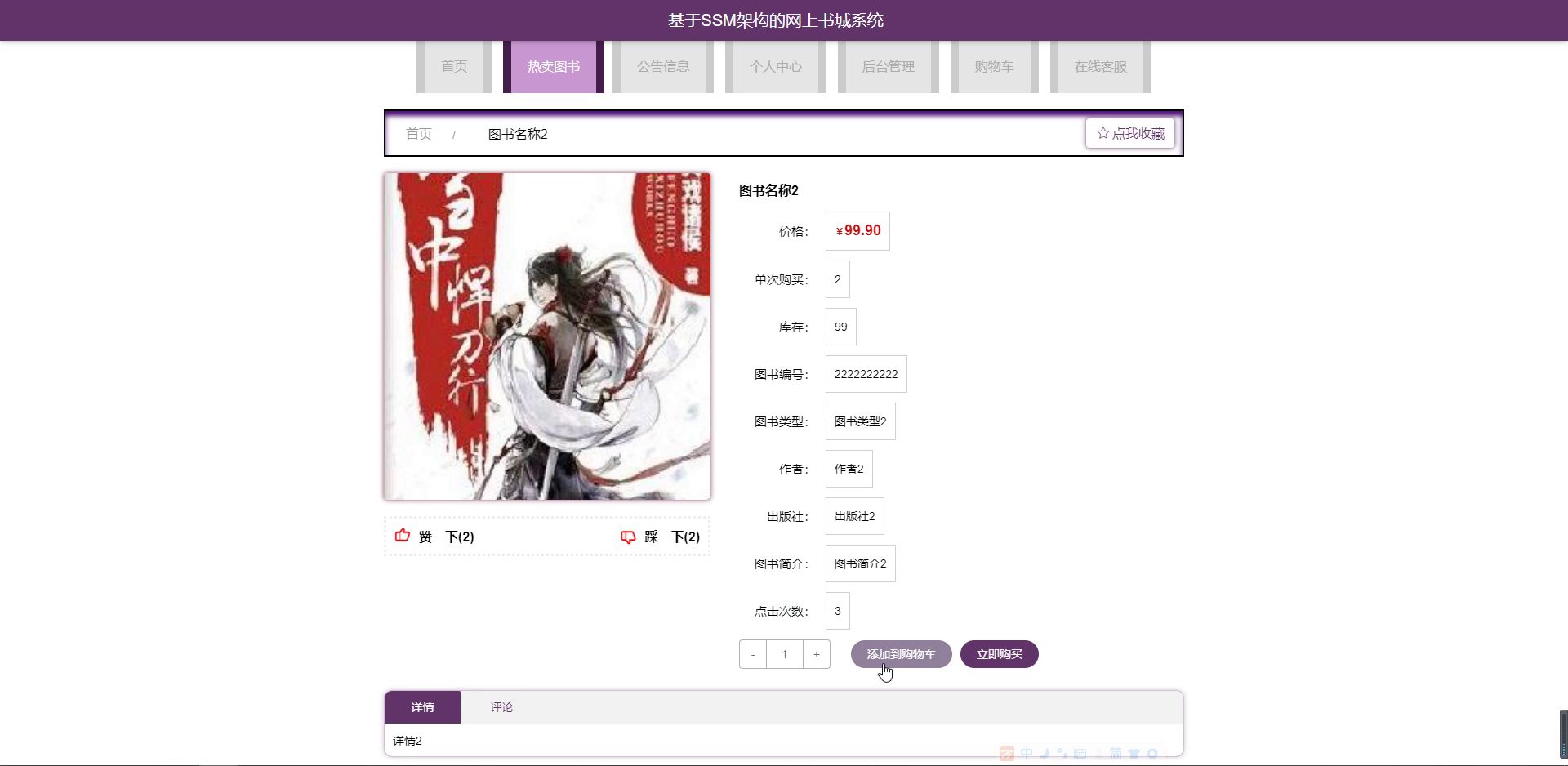Click the ¥99.90 price value

(x=857, y=231)
